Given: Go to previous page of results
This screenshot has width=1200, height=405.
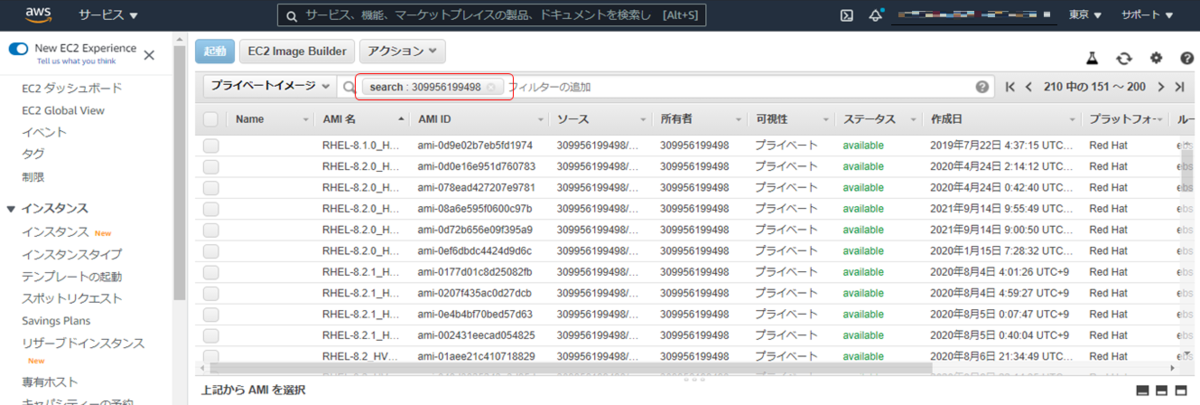Looking at the screenshot, I should [1029, 87].
